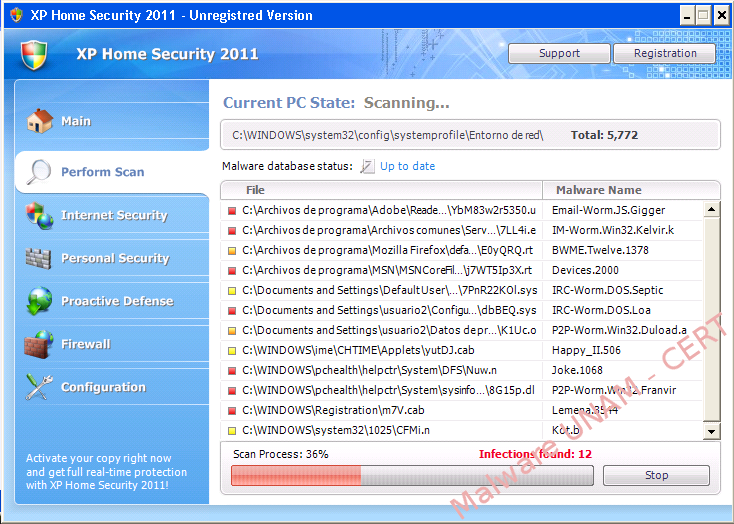Click the large shield logo in header

point(34,55)
